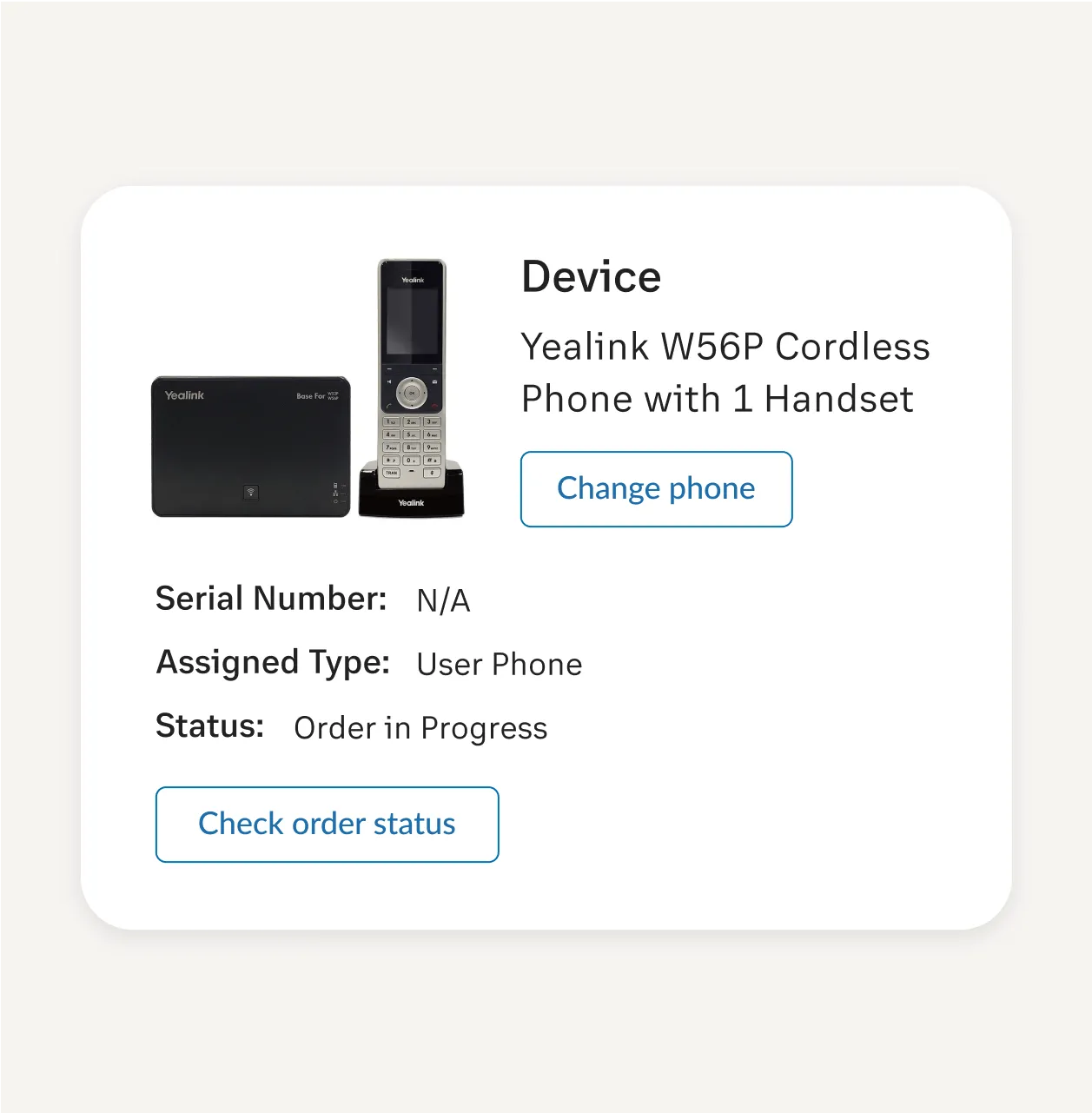Screen dimensions: 1092x1113
Task: Select the Order in Progress status text
Action: [420, 729]
